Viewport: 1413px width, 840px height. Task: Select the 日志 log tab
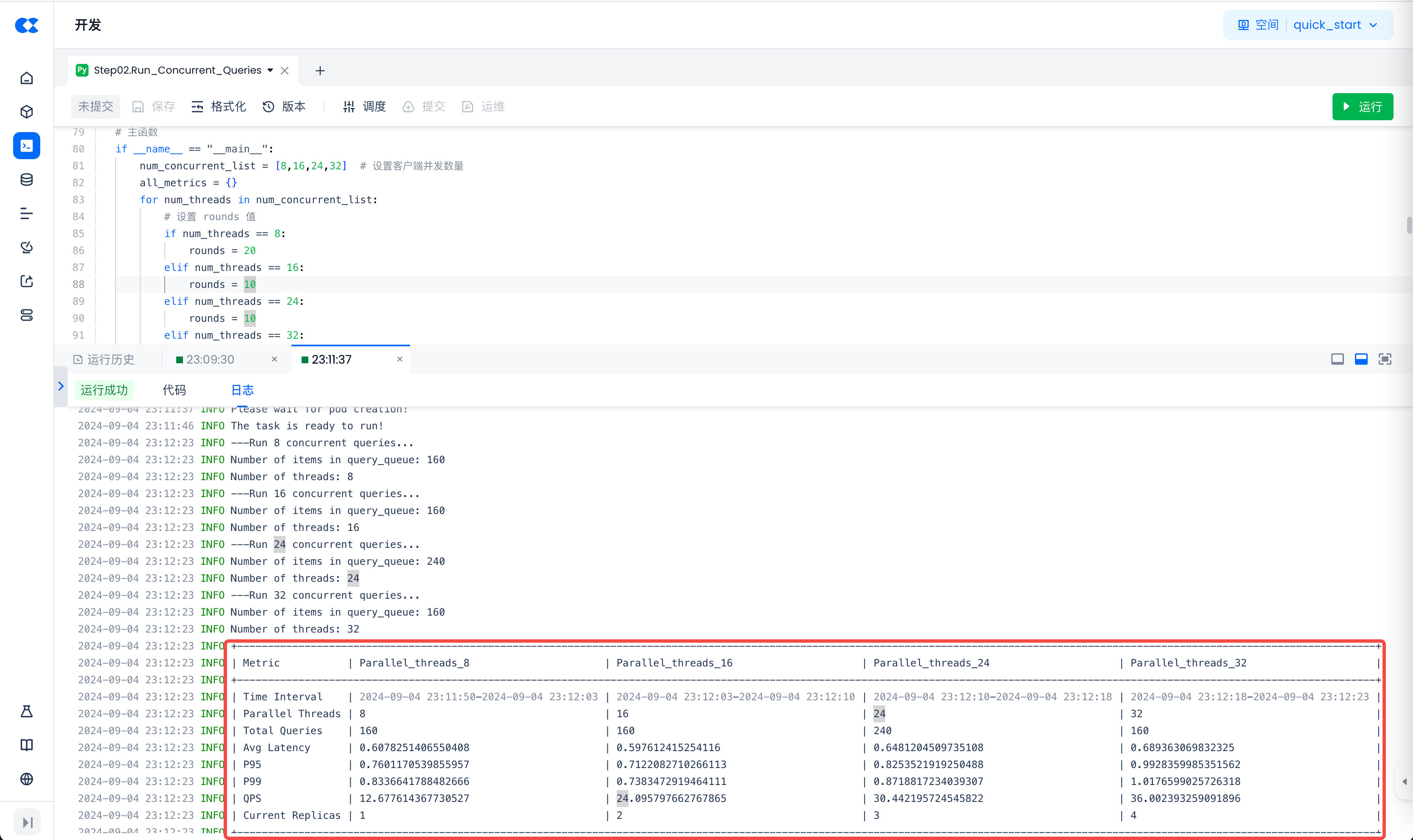pos(242,390)
